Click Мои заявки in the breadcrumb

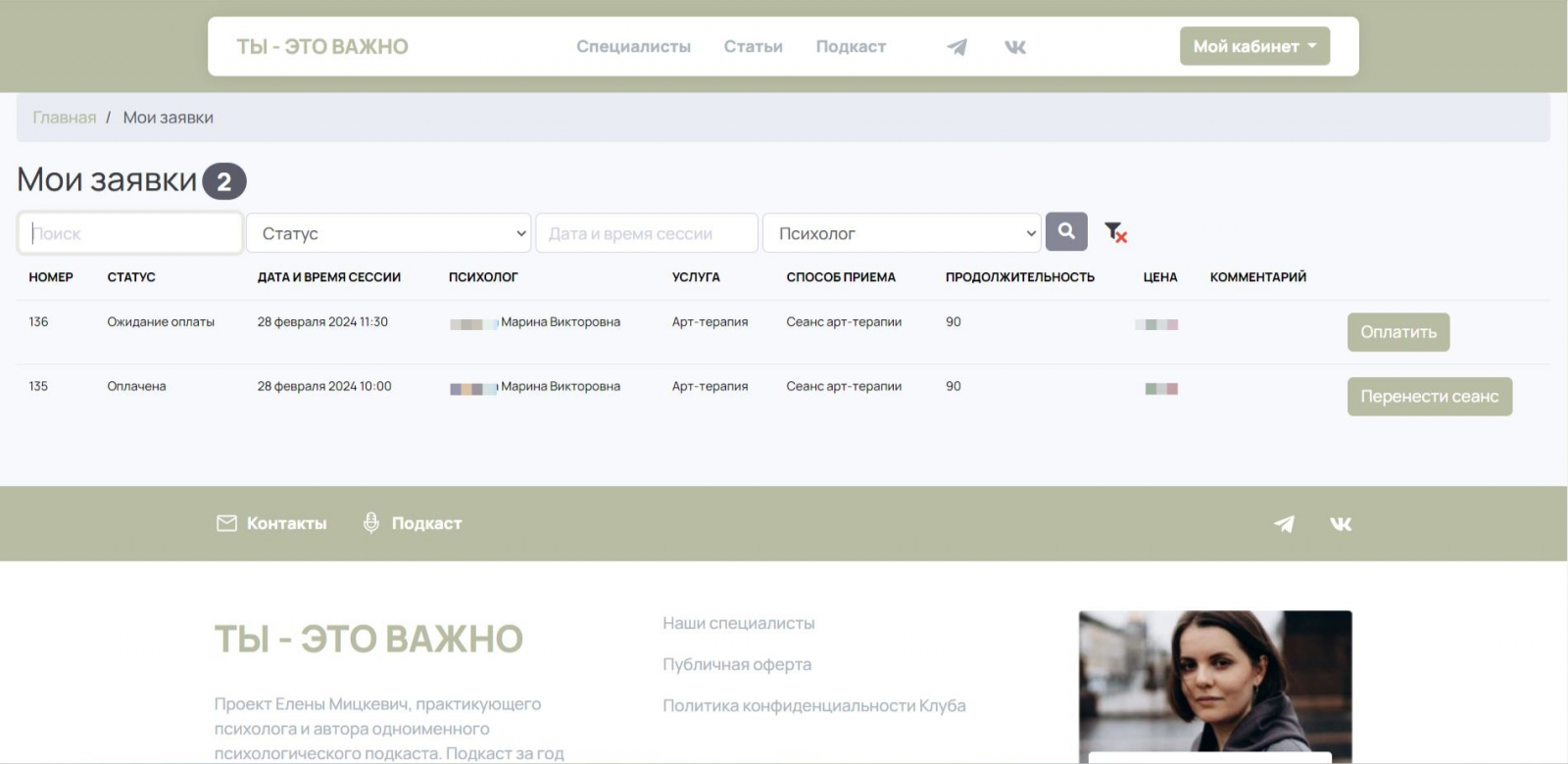[168, 118]
